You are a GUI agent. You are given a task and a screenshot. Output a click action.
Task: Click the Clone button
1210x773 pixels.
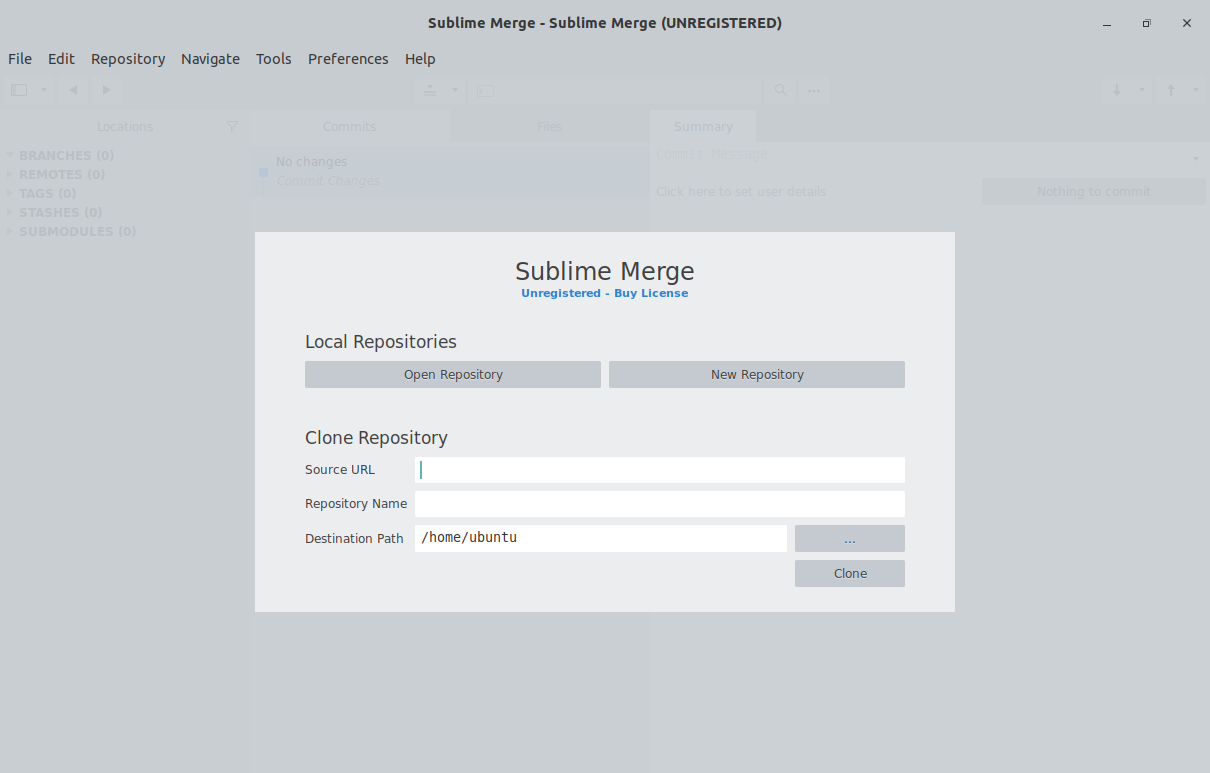click(850, 573)
